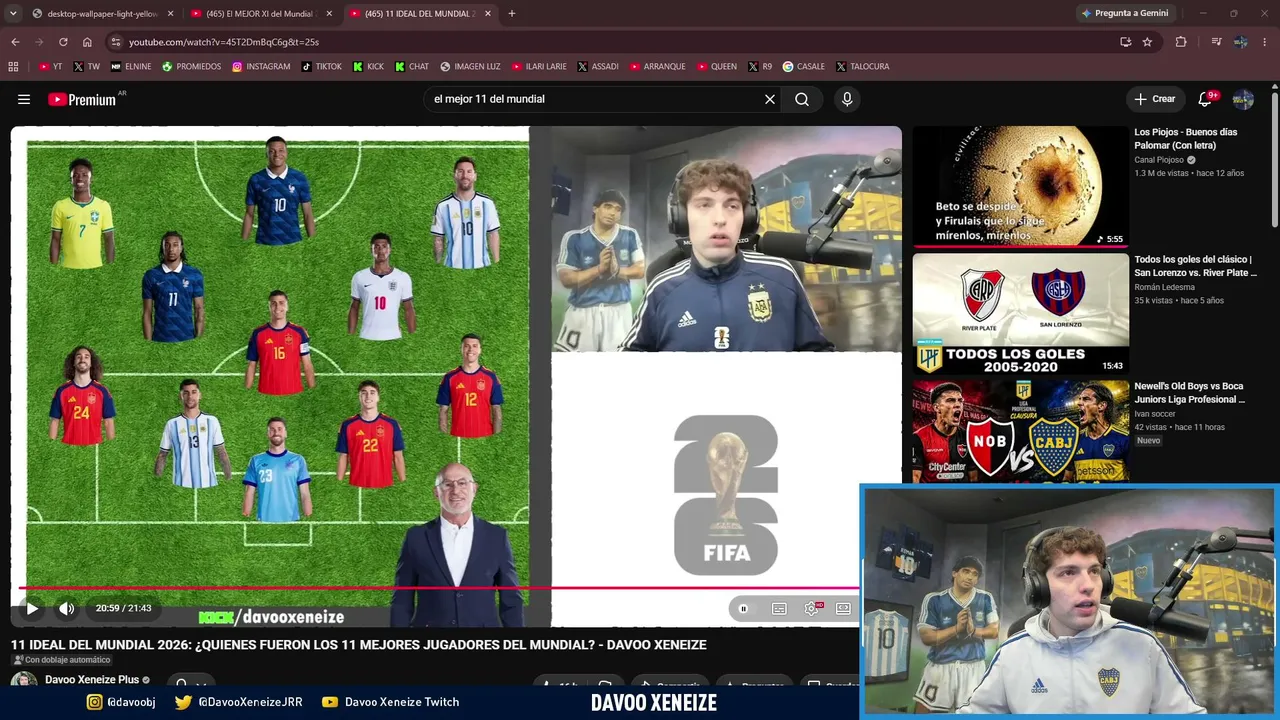
Task: Open the CHAT bookmark
Action: point(412,67)
